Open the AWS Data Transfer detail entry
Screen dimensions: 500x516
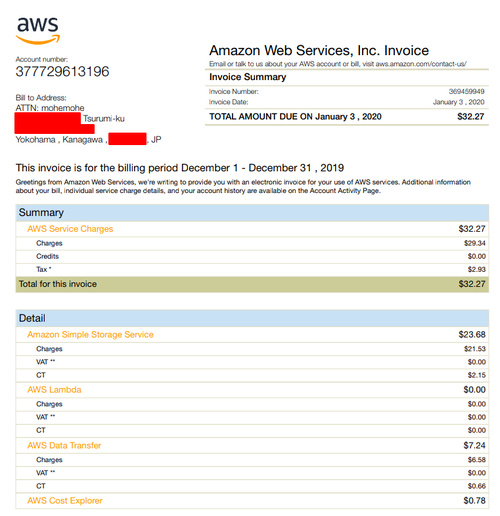point(64,446)
